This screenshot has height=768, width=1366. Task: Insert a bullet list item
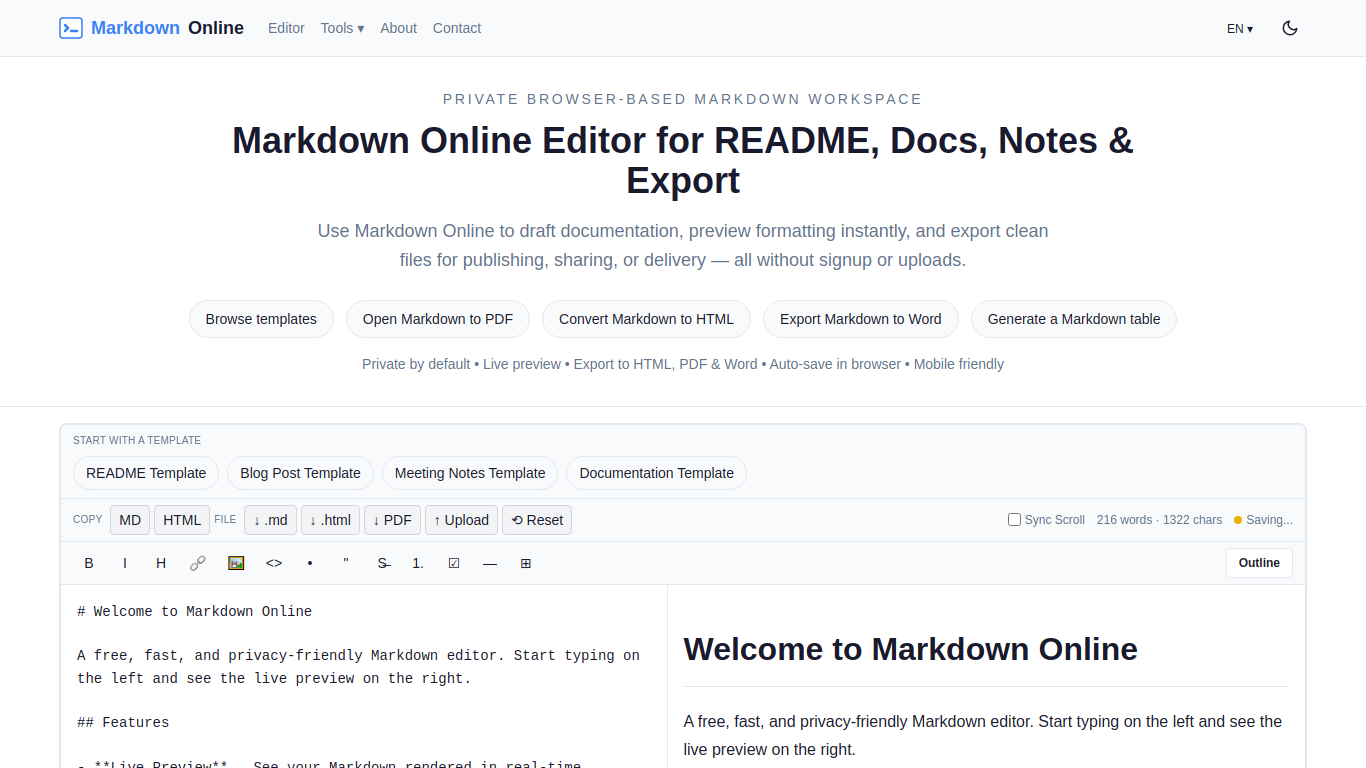pyautogui.click(x=310, y=563)
